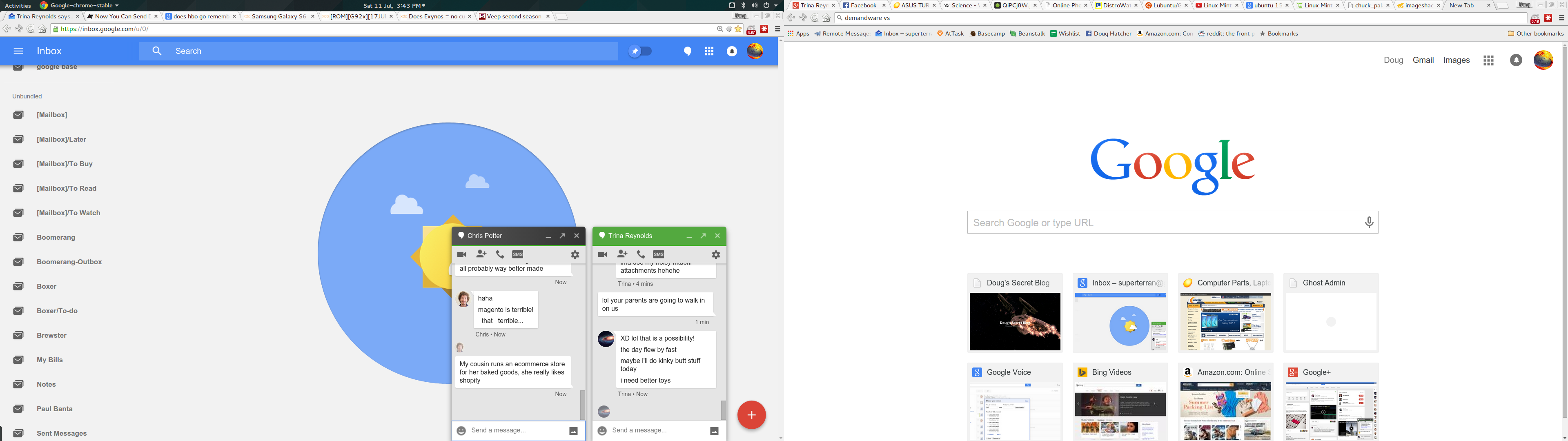Open Hangouts chat bubble icon in Inbox header

pyautogui.click(x=688, y=52)
